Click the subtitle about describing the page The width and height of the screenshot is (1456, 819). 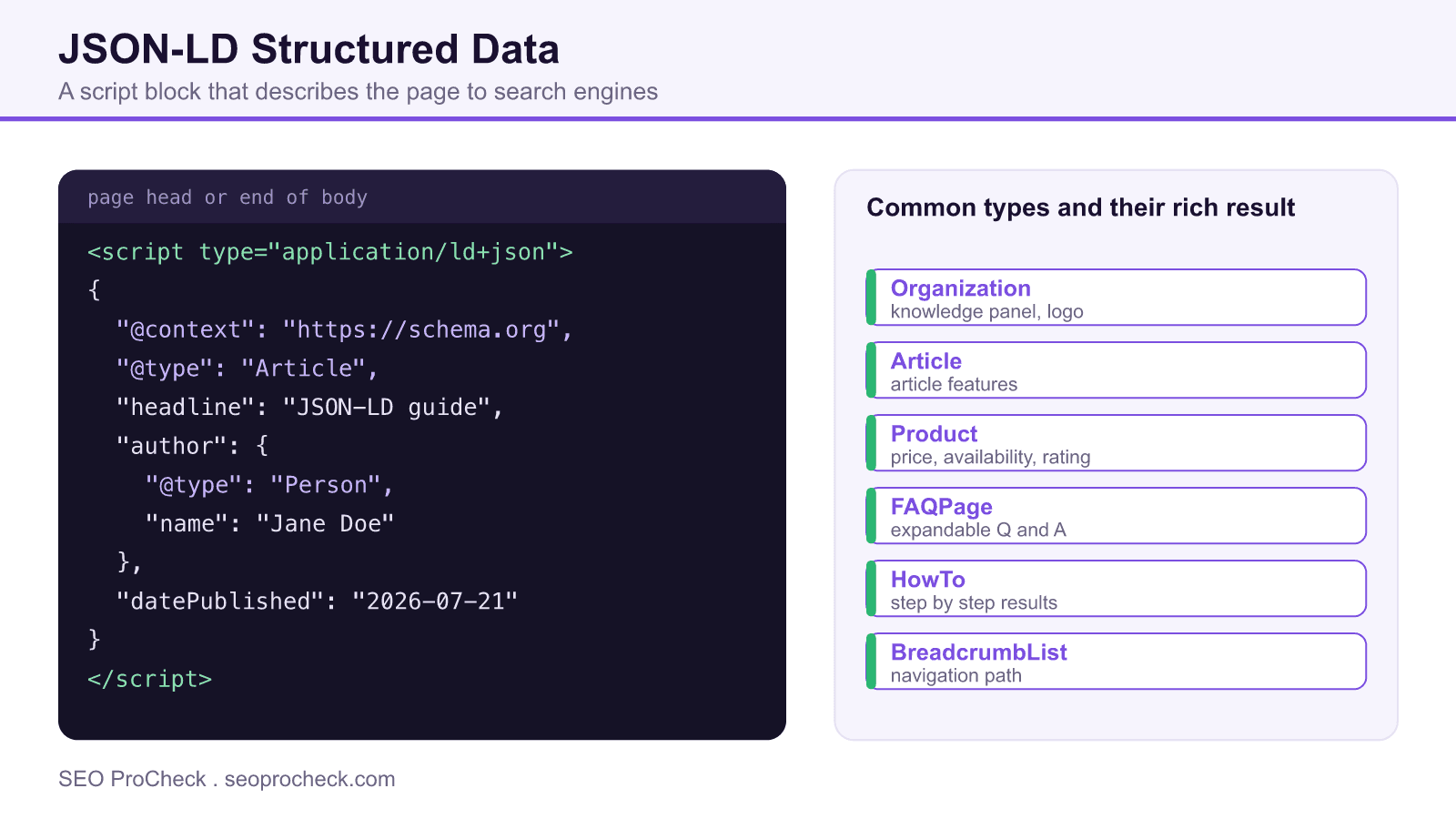coord(358,92)
